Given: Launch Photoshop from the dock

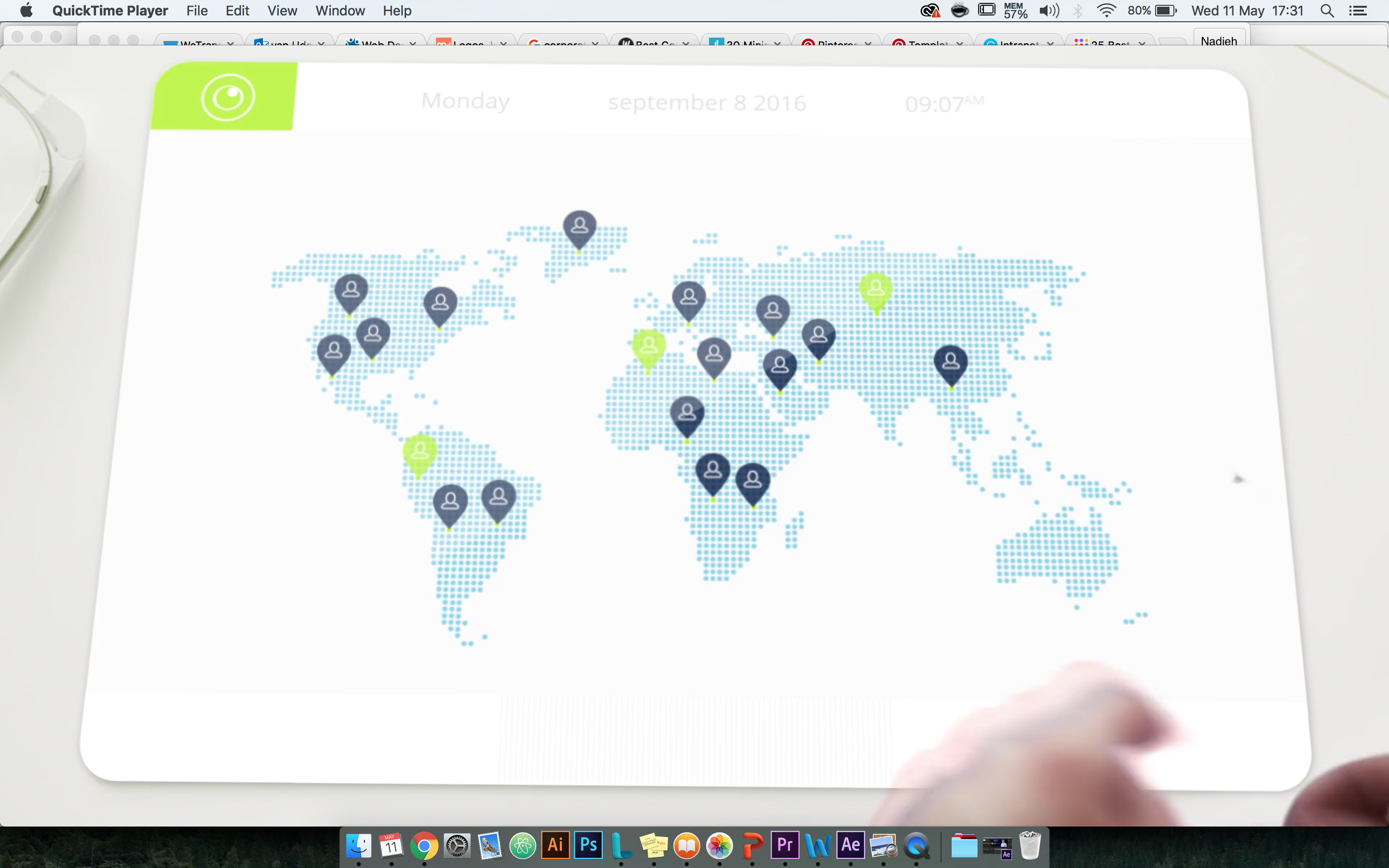Looking at the screenshot, I should click(588, 844).
